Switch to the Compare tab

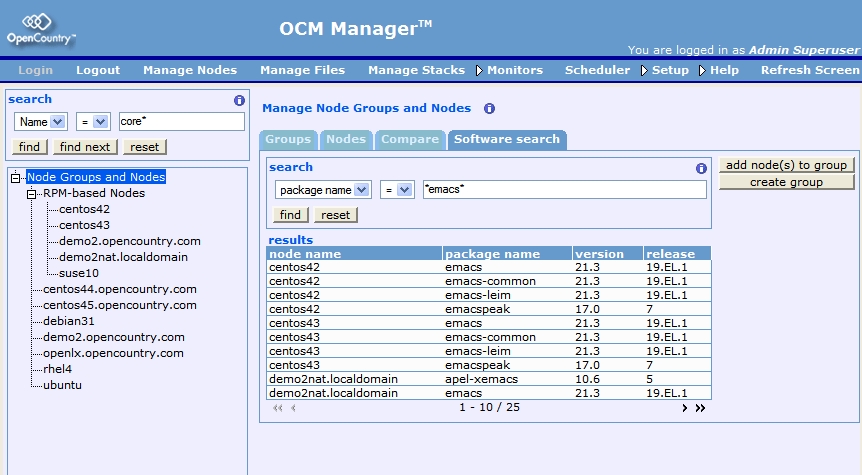(x=409, y=140)
